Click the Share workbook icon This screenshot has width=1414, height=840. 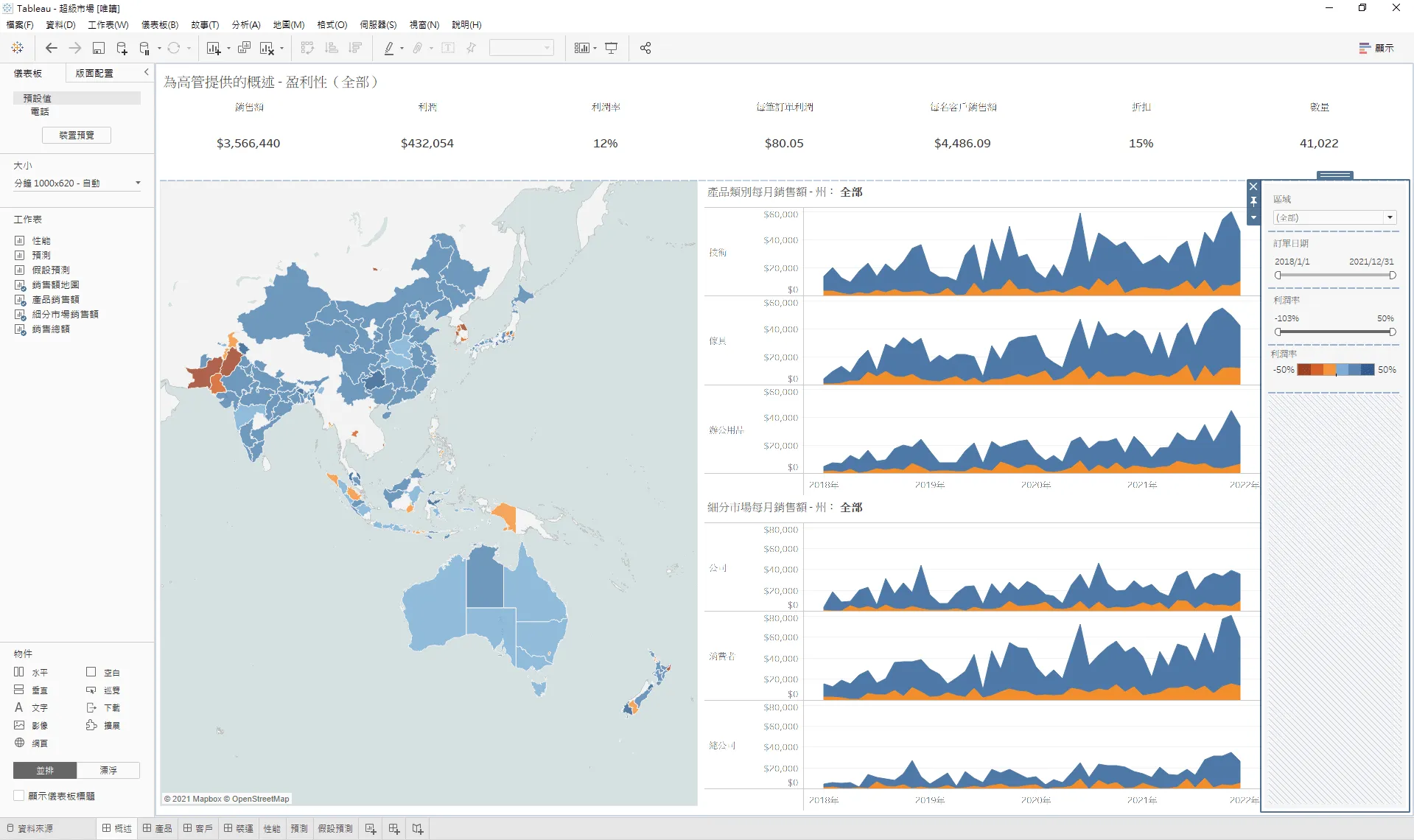(x=645, y=48)
